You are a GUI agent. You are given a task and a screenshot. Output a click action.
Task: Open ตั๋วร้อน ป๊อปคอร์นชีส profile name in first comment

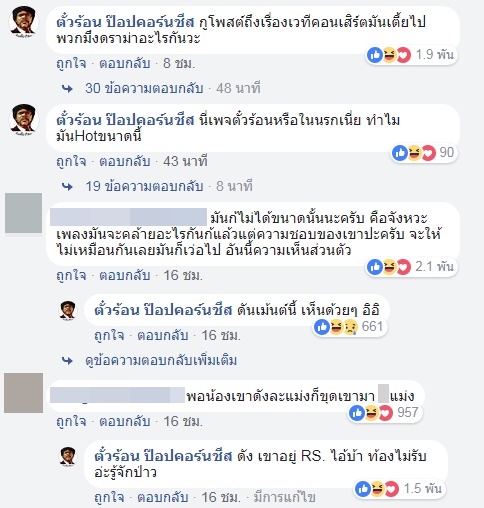click(x=125, y=22)
